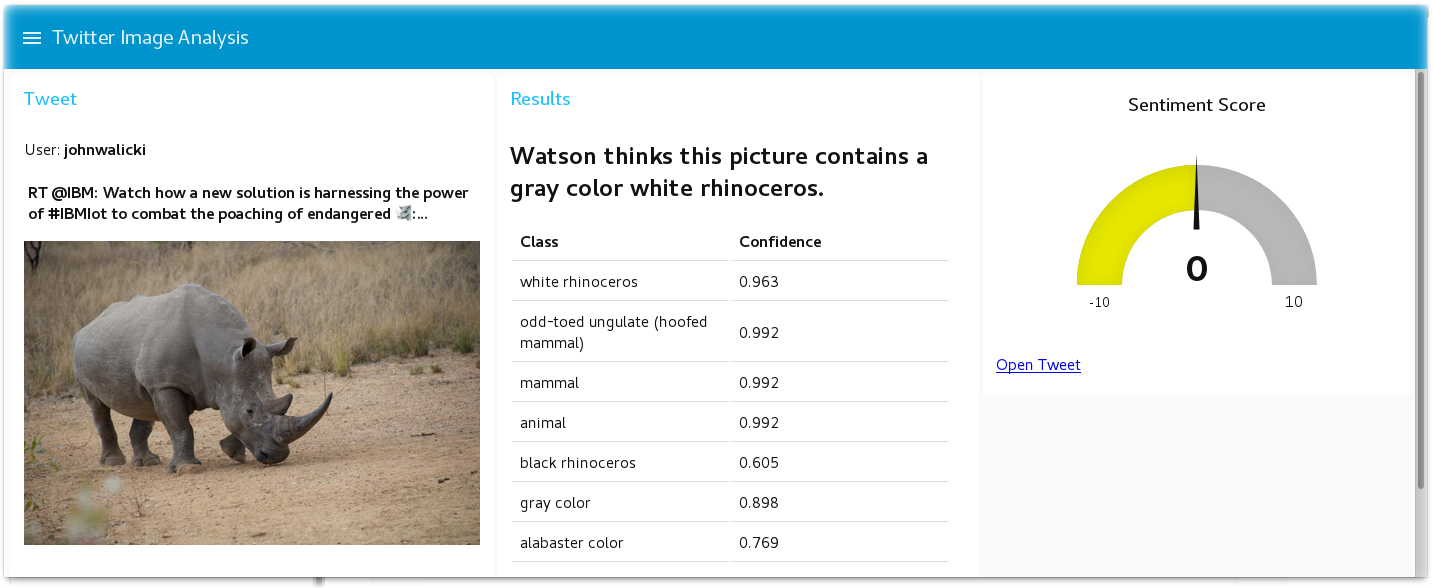Click the Class column header
This screenshot has height=588, width=1433.
tap(539, 242)
